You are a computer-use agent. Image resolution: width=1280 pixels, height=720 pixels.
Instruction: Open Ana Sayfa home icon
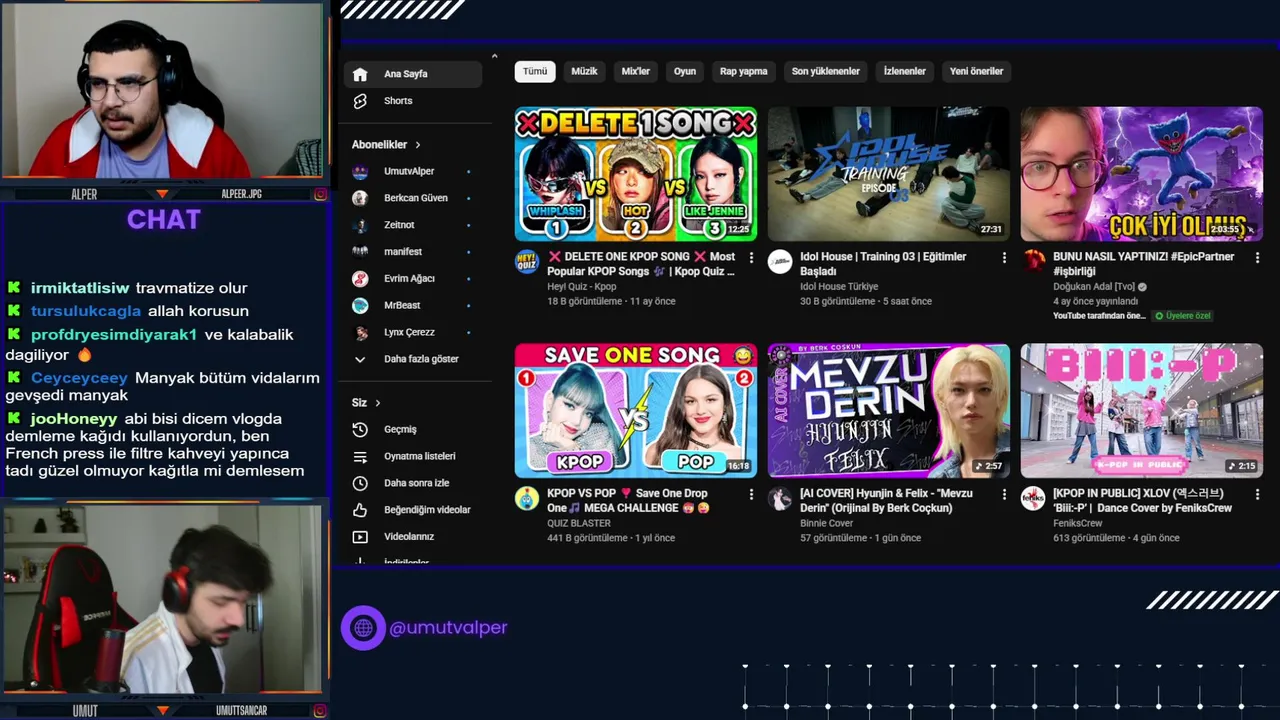(x=360, y=74)
